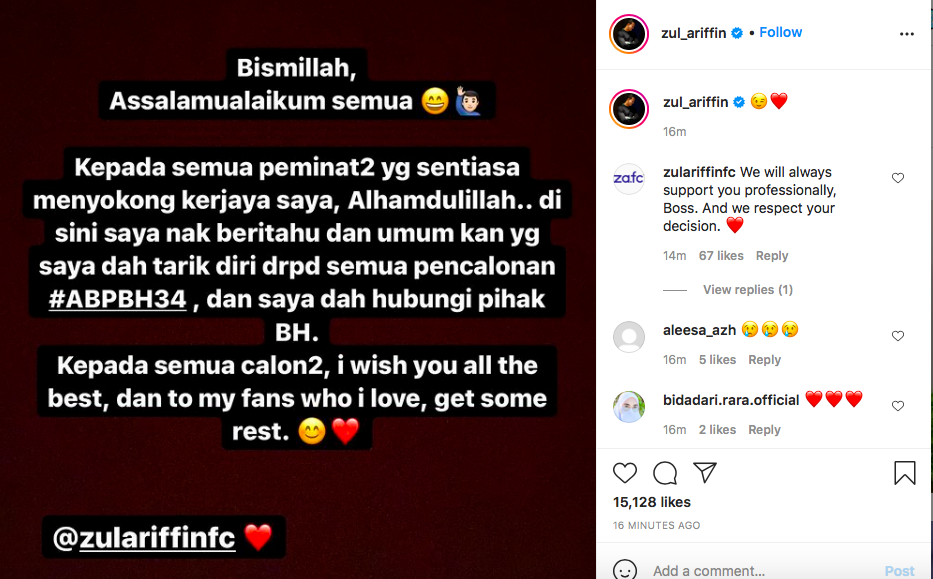Screen dimensions: 933x579
Task: Like the zulariffinfc comment
Action: click(898, 178)
